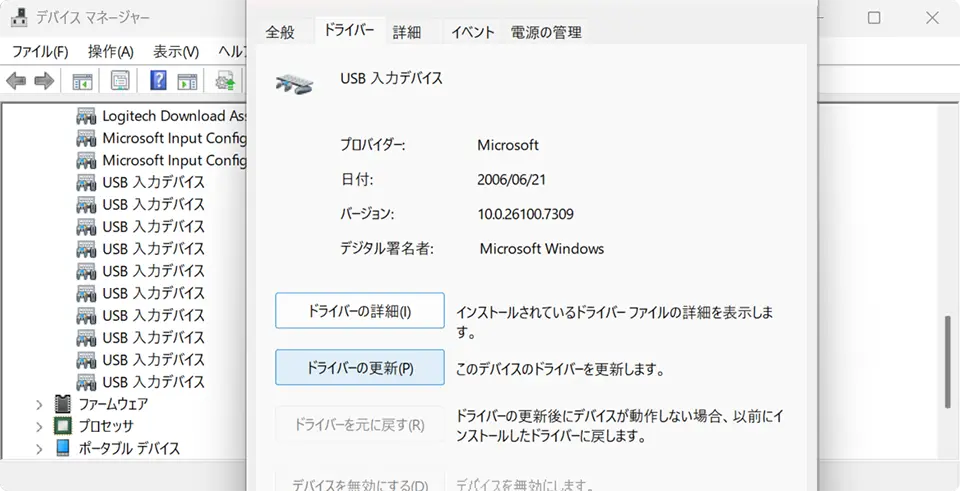Screen dimensions: 960x491
Task: Select the Logitech Download Assistant device icon
Action: (87, 116)
